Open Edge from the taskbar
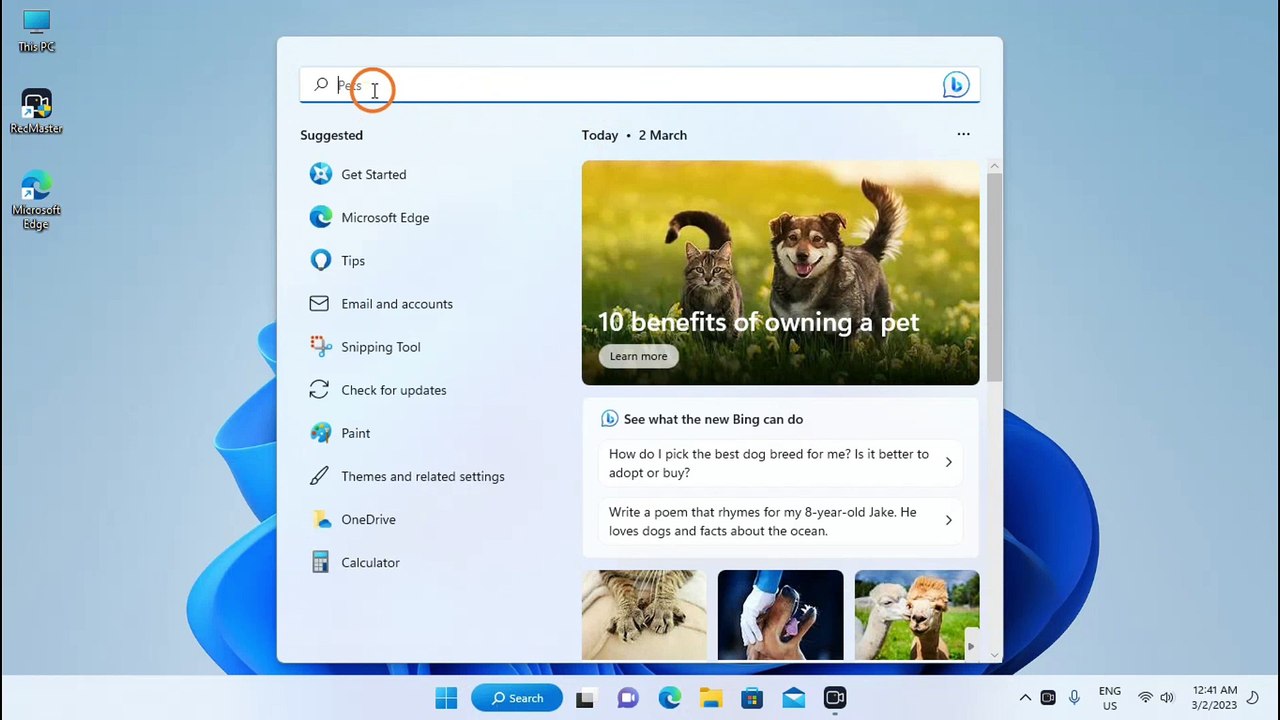Image resolution: width=1280 pixels, height=720 pixels. [x=669, y=698]
